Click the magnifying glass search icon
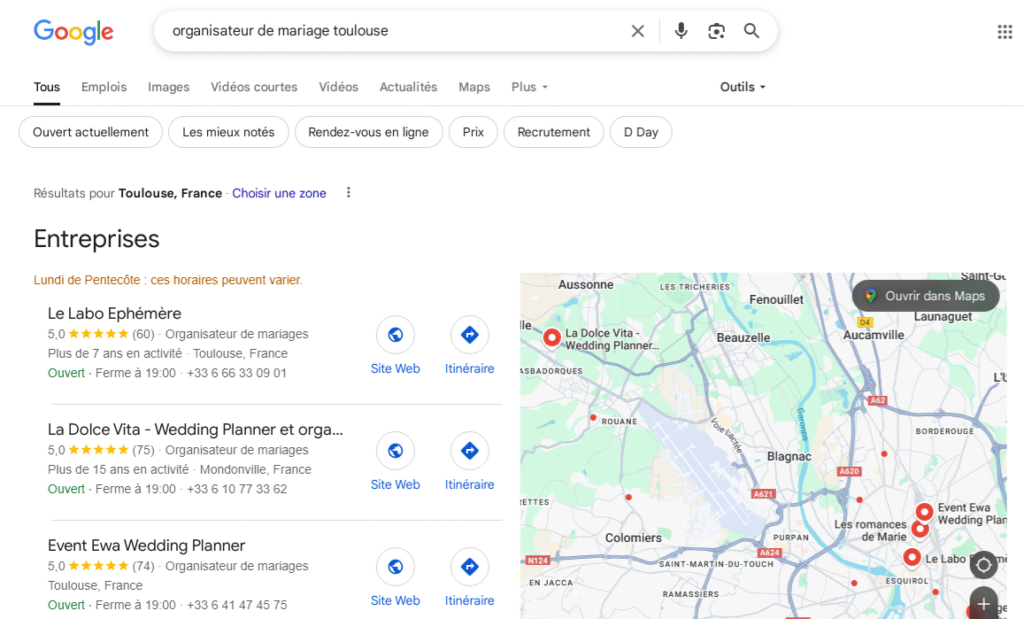Image resolution: width=1024 pixels, height=619 pixels. click(752, 31)
